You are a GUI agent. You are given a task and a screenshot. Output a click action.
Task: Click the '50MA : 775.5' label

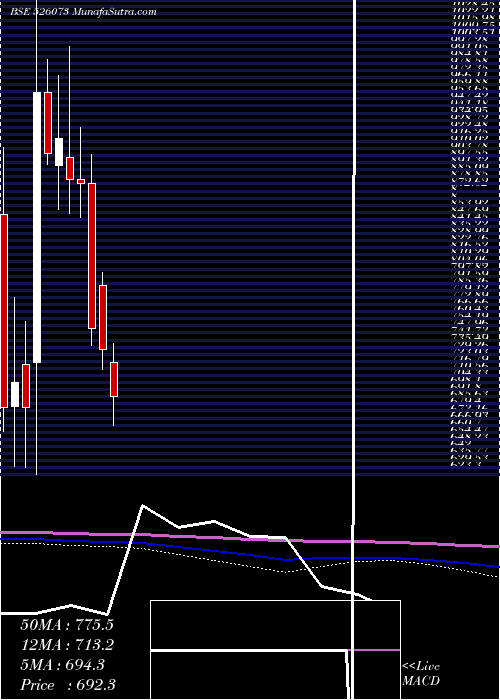coord(67,625)
